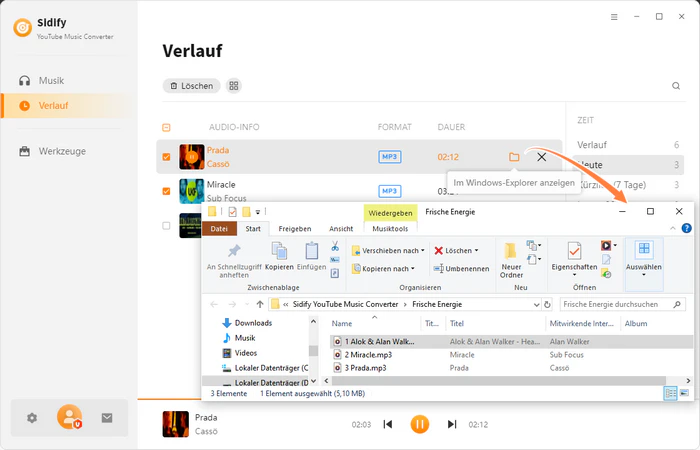
Task: Select the Verlauf filter with 6 items
Action: [628, 145]
